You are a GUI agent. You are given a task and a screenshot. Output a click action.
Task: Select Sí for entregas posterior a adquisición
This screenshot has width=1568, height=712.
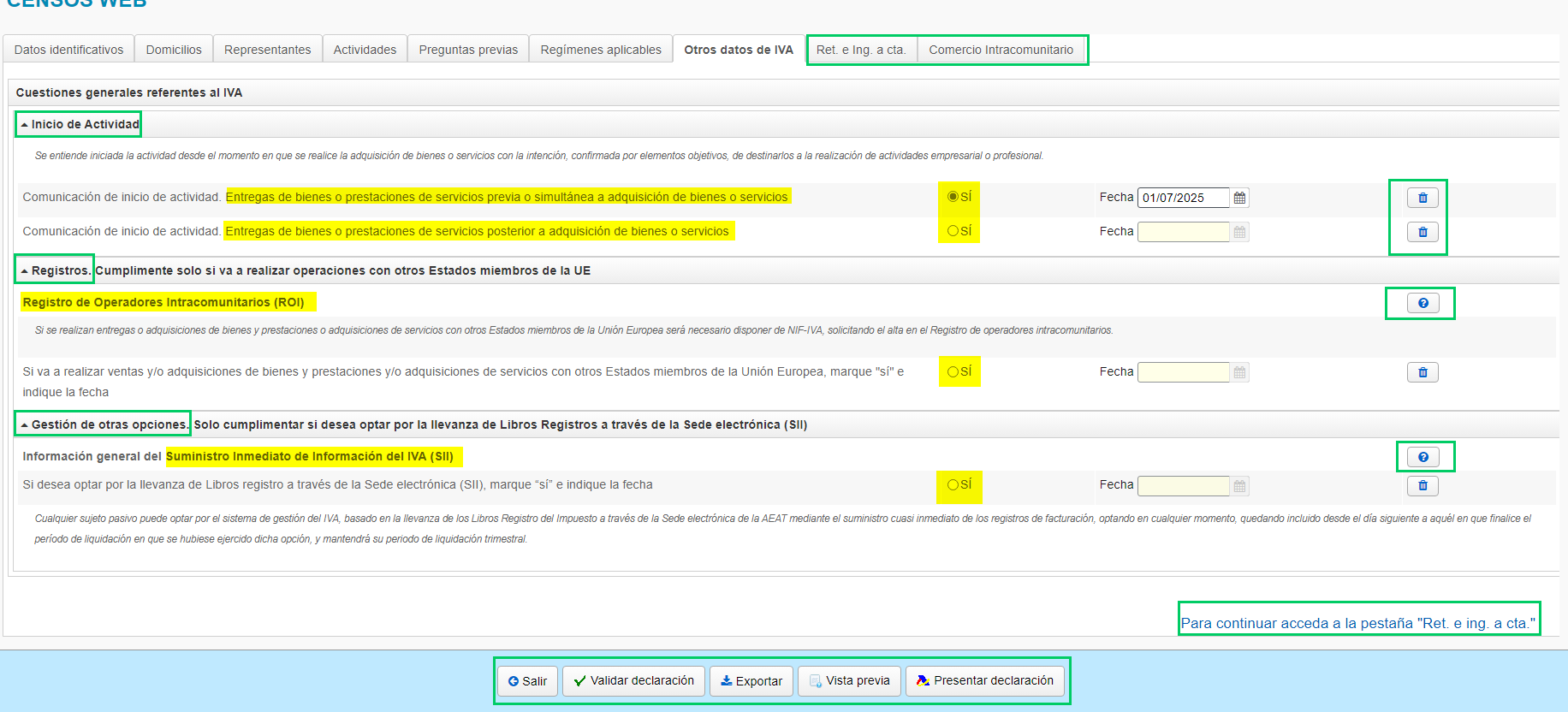pos(953,231)
